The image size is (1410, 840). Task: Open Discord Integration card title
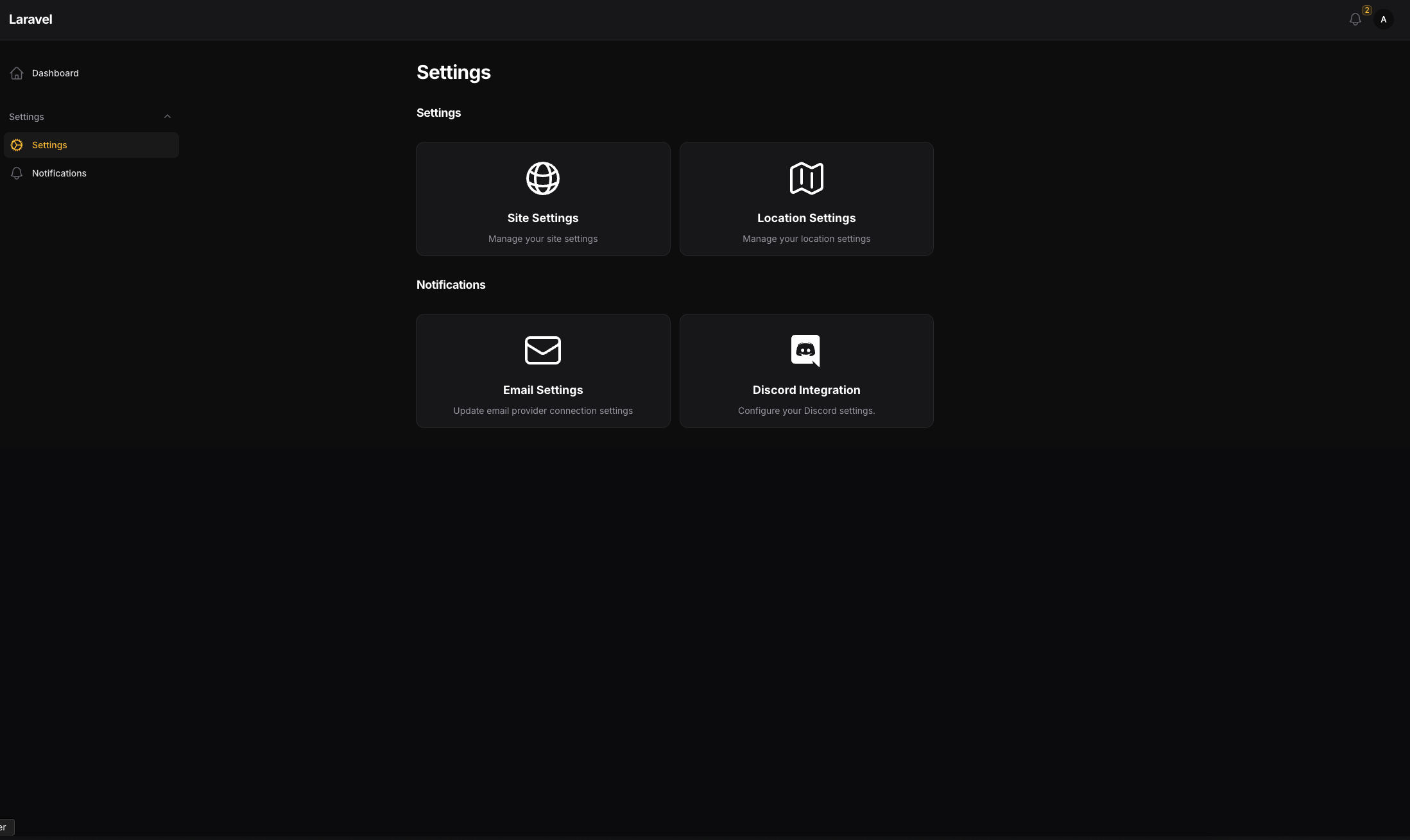coord(806,390)
